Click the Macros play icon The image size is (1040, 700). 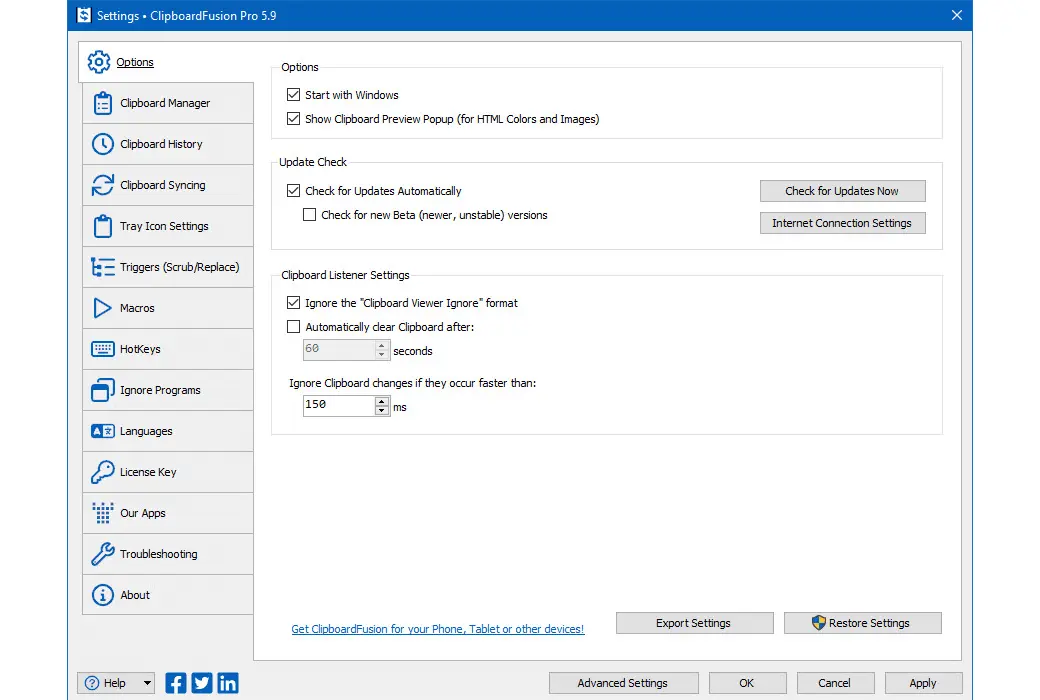[x=103, y=308]
